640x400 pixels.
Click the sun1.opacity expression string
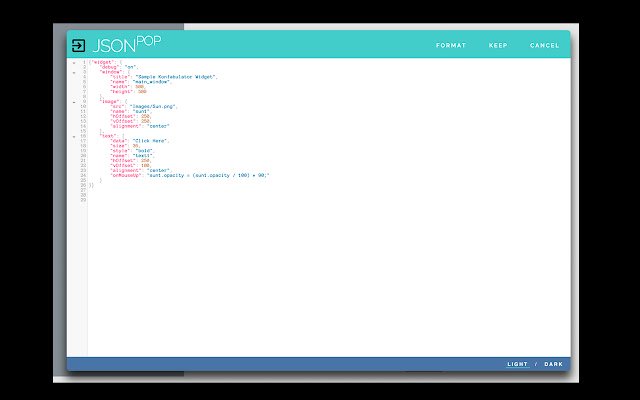pyautogui.click(x=208, y=175)
